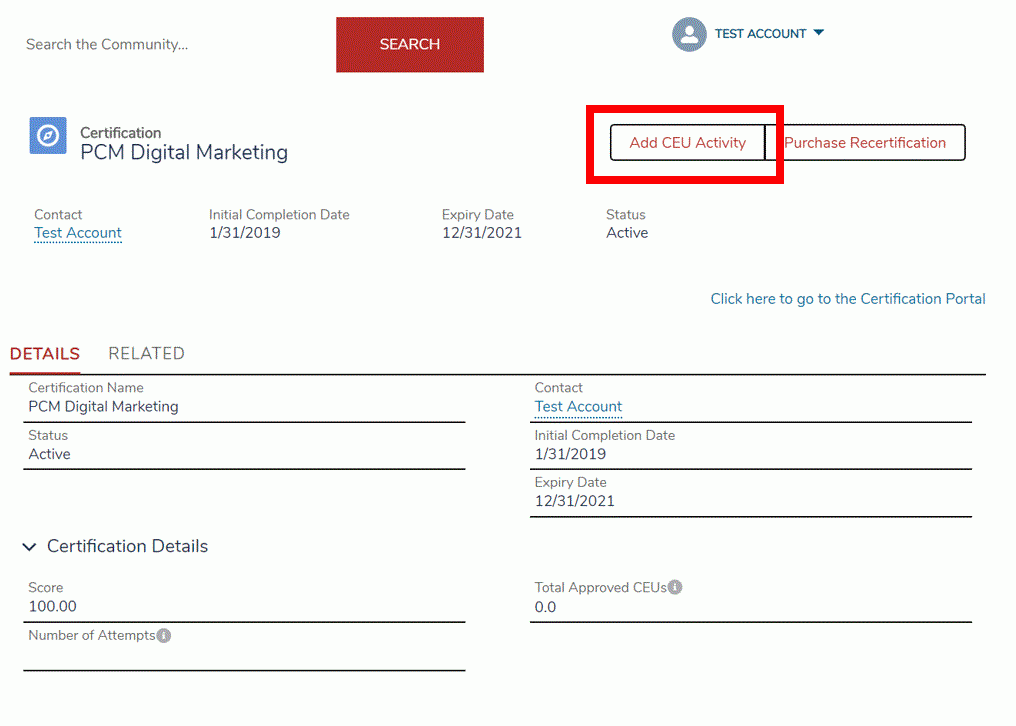The image size is (1016, 726).
Task: Switch to the RELATED tab
Action: (146, 353)
